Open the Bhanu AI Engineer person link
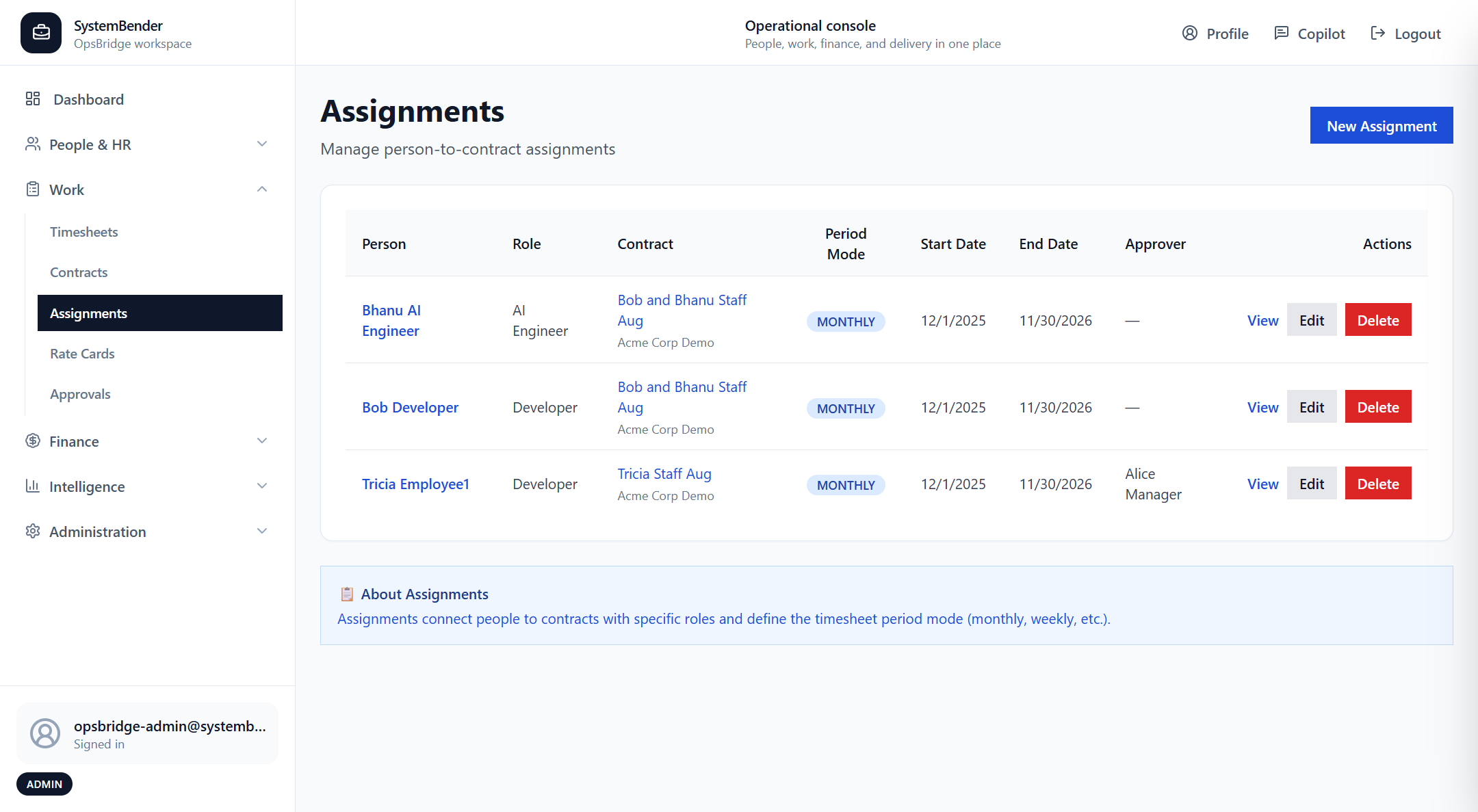 coord(391,320)
